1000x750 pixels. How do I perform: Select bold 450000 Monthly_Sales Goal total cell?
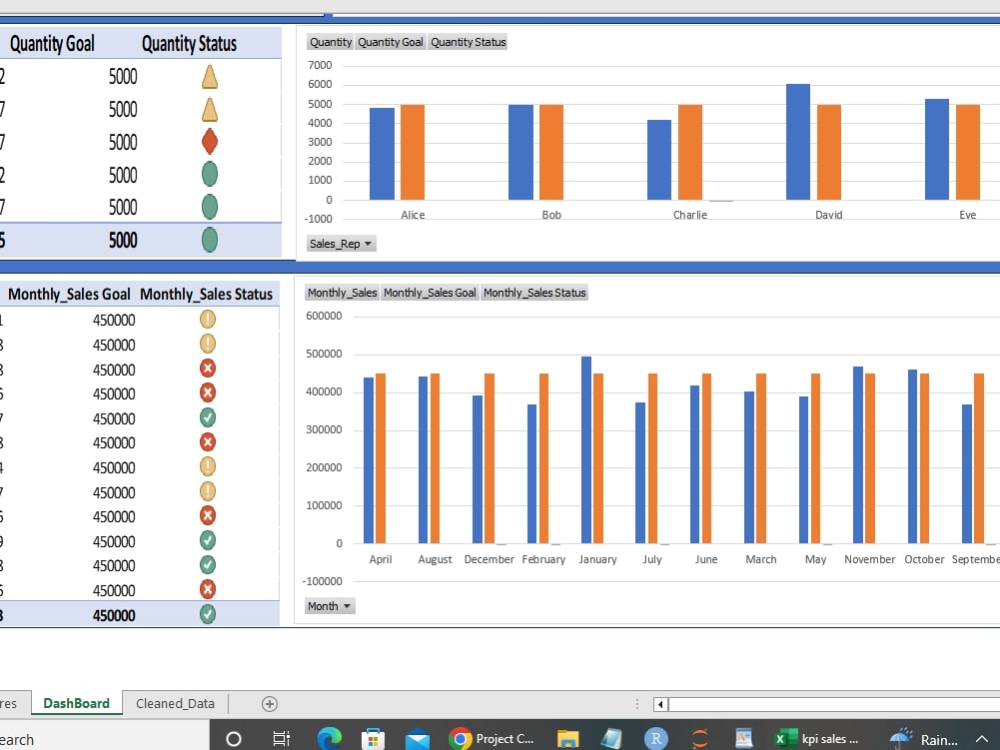[x=114, y=615]
